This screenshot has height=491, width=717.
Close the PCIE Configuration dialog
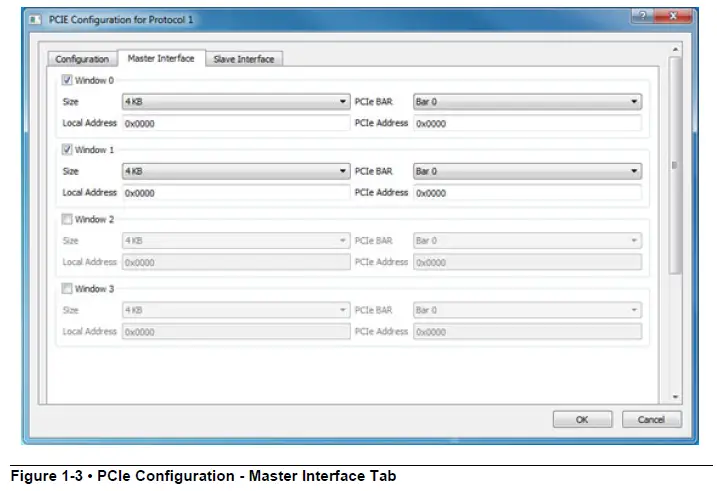[673, 16]
